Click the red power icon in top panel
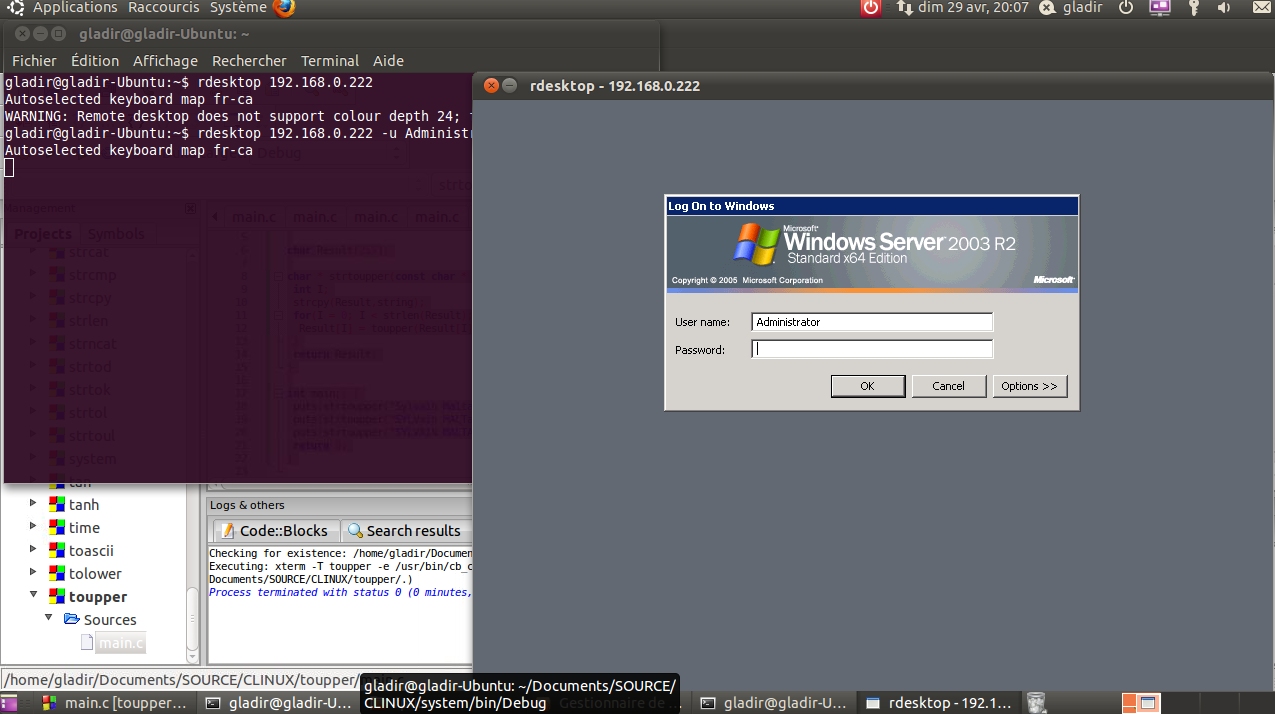Screen dimensions: 1275x714 (871, 8)
